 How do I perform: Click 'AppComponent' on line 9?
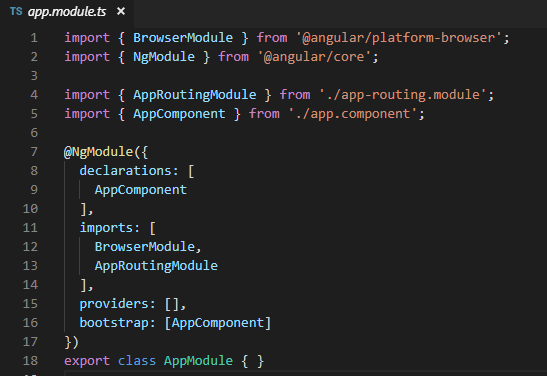(x=141, y=190)
